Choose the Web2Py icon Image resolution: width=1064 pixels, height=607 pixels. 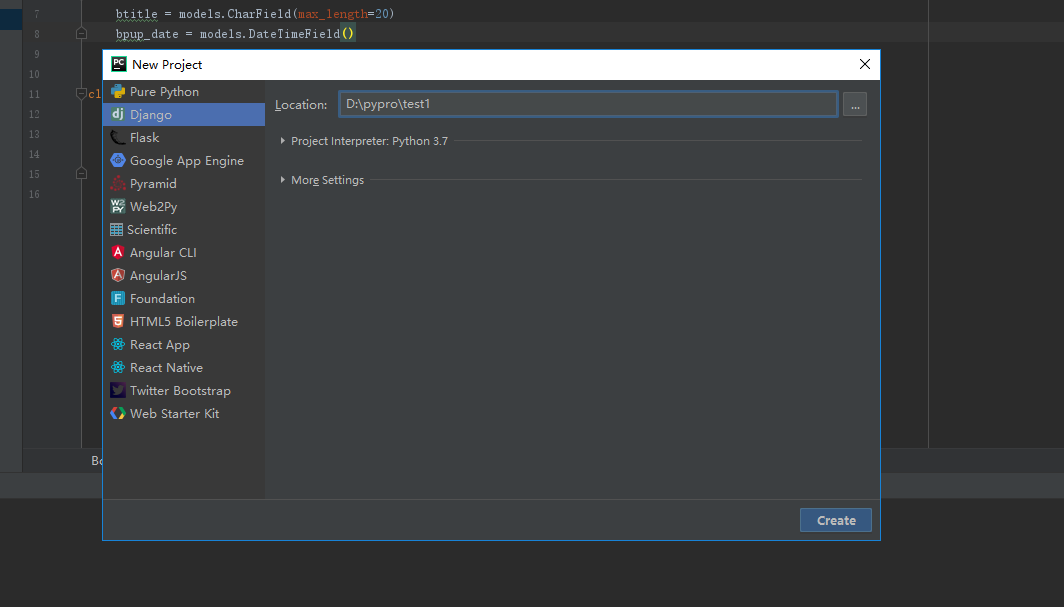coord(118,206)
